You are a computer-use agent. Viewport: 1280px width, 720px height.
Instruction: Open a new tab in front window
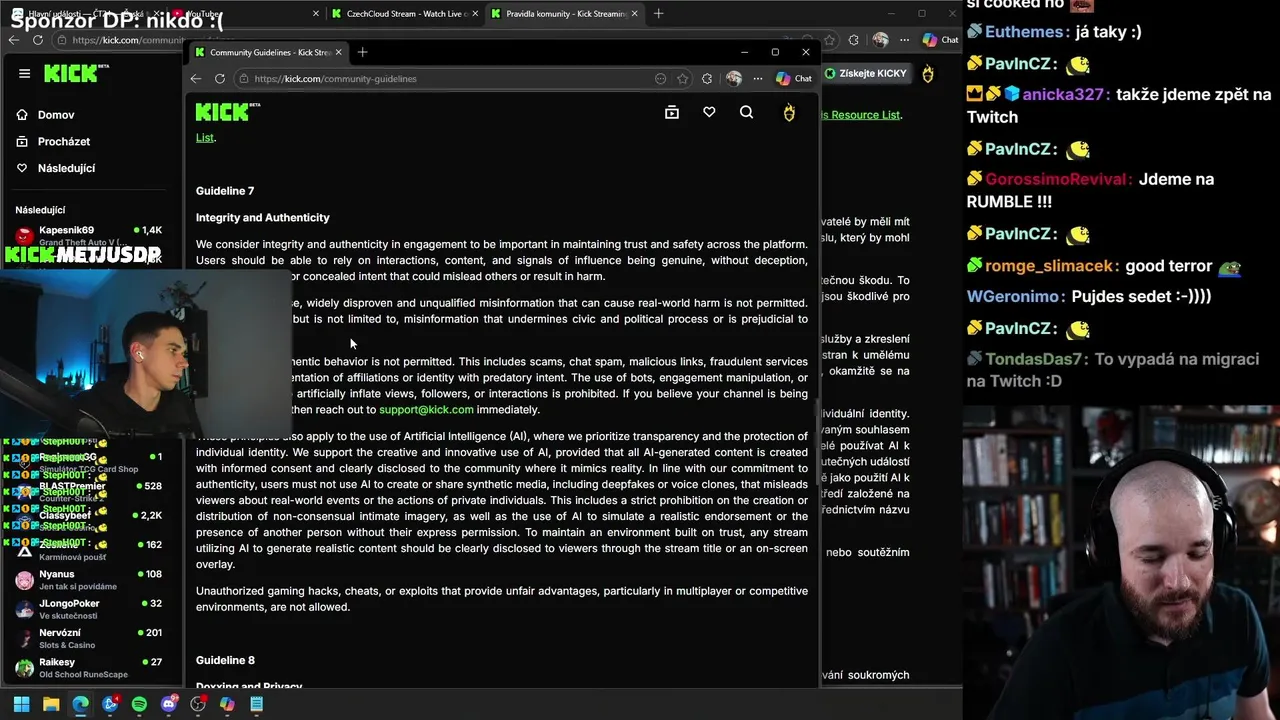coord(362,52)
